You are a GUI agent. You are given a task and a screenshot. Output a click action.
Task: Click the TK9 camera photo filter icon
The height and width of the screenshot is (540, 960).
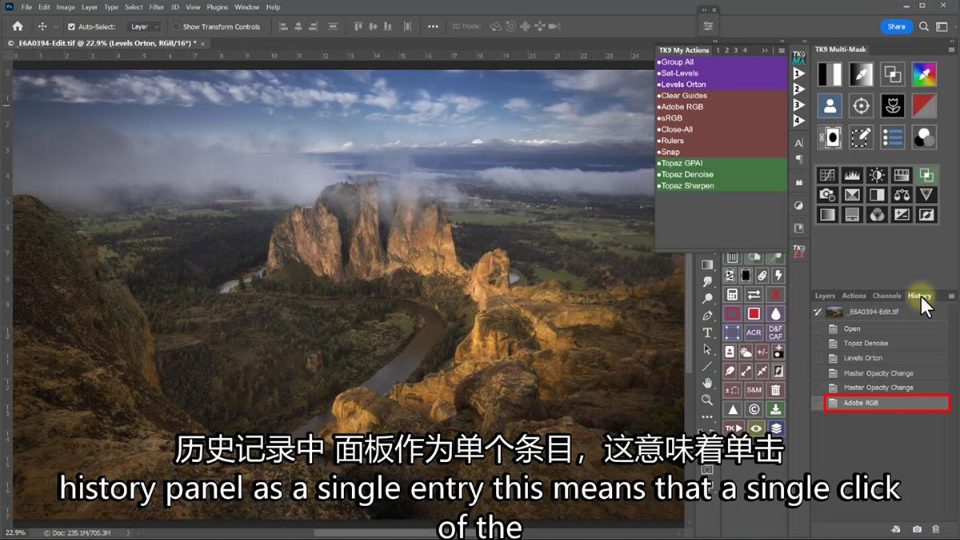click(x=827, y=195)
